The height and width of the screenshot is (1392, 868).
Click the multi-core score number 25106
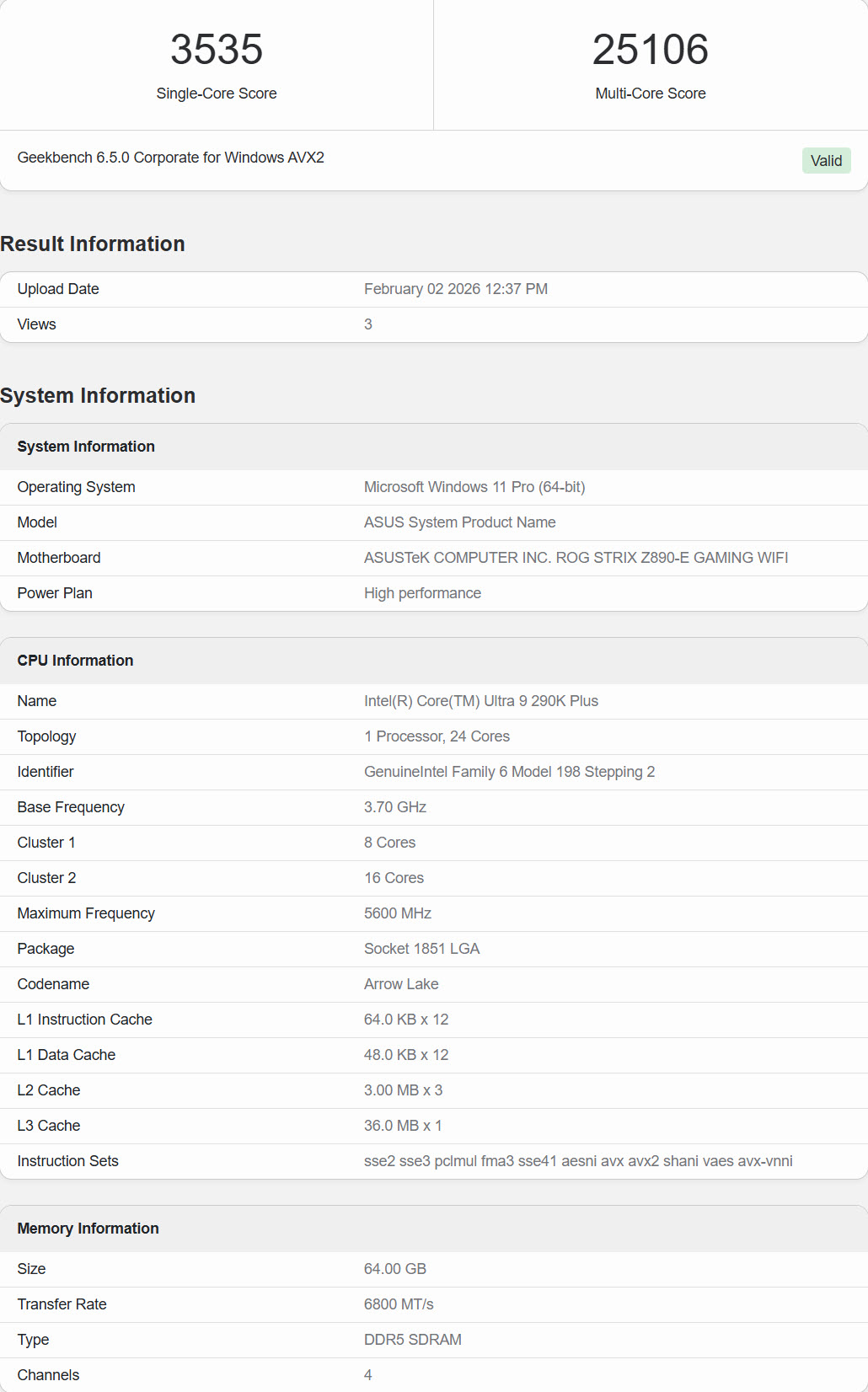(650, 50)
